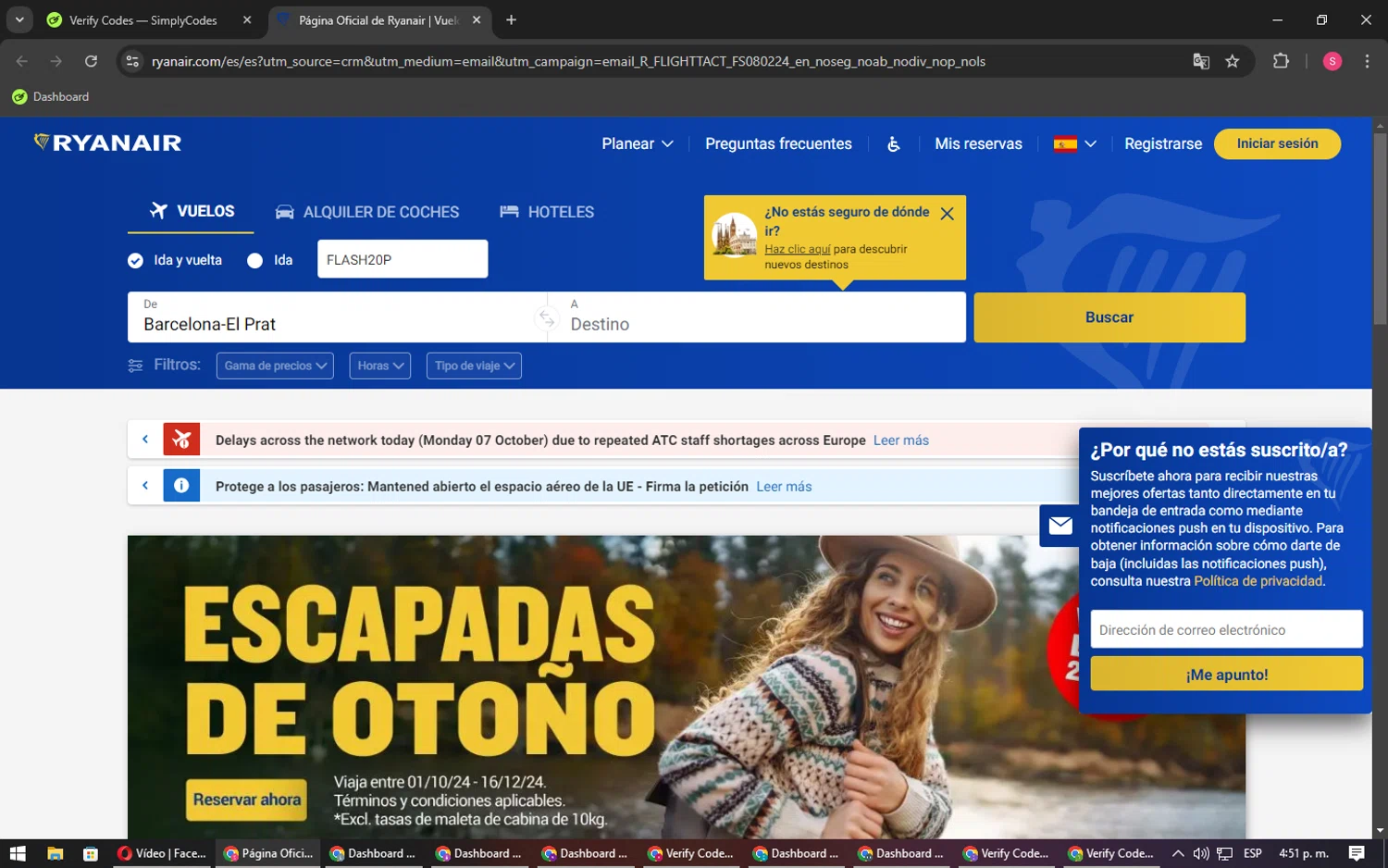Screen dimensions: 1388x868
Task: Open the tab search chevron
Action: click(x=19, y=19)
